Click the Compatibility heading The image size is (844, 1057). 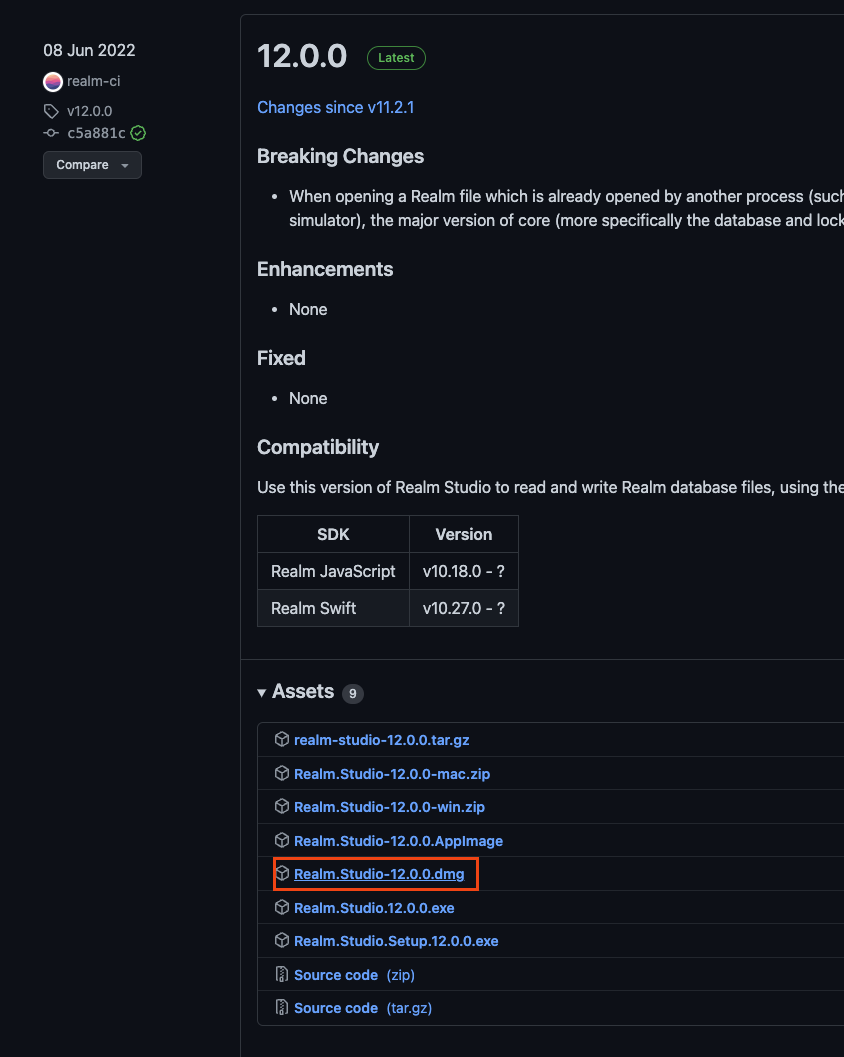click(x=318, y=447)
